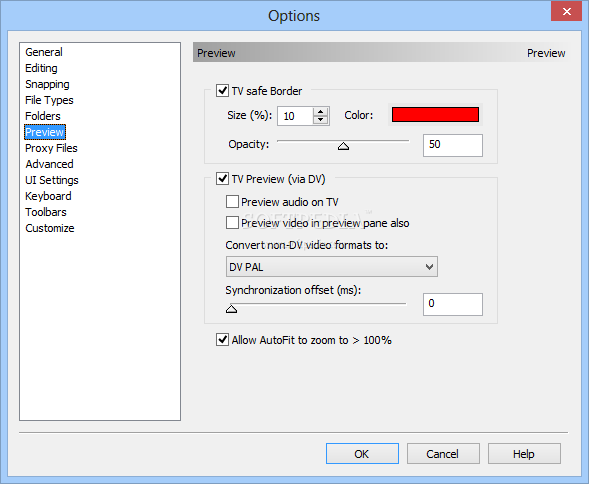Click the Synchronization offset slider handle
The image size is (589, 484).
(x=231, y=309)
